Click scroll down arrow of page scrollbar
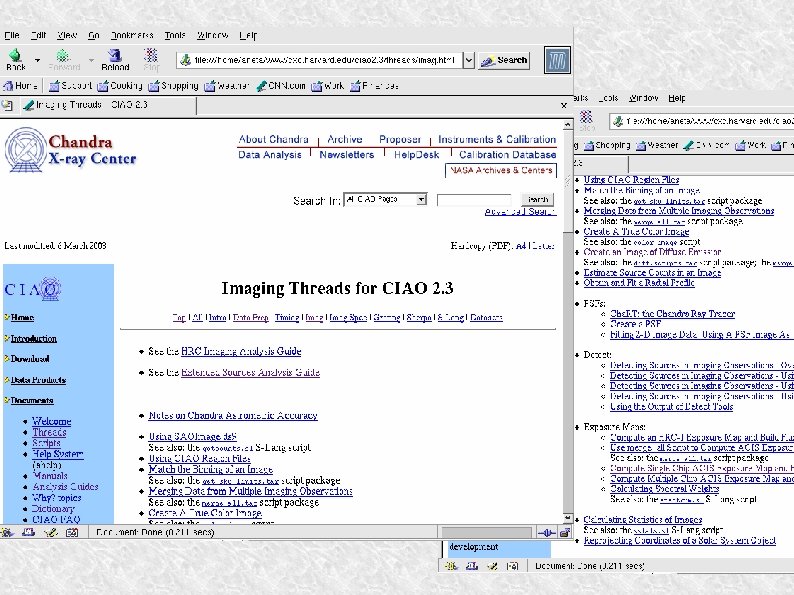The image size is (794, 595). point(568,519)
